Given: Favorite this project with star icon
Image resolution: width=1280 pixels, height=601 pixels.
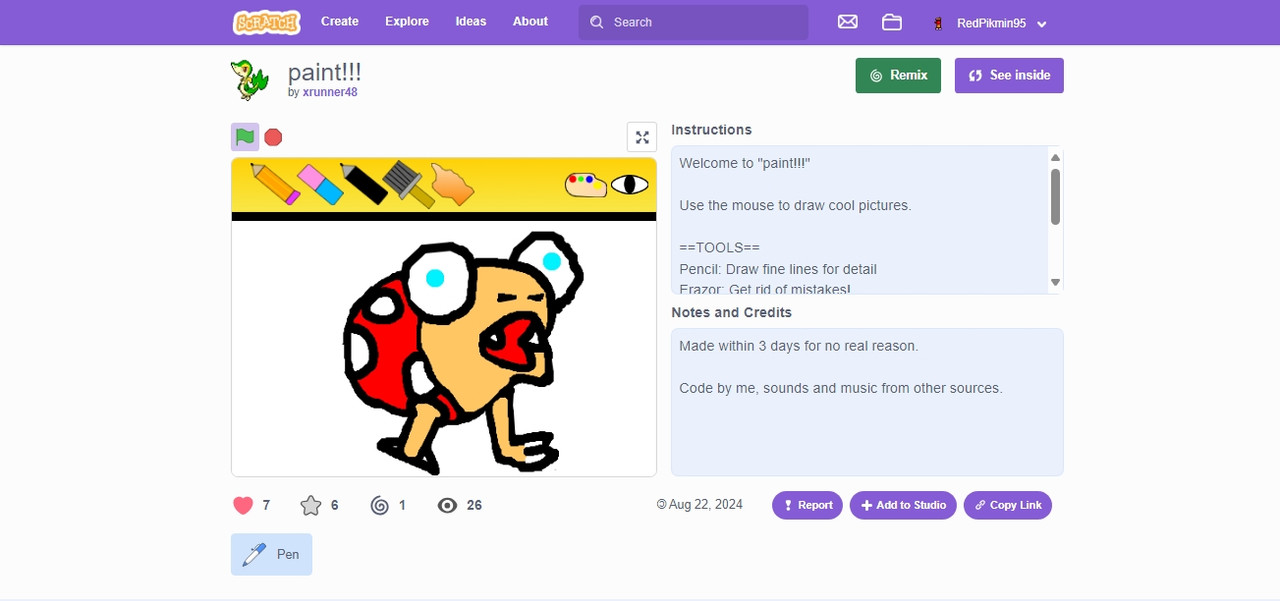Looking at the screenshot, I should coord(311,505).
